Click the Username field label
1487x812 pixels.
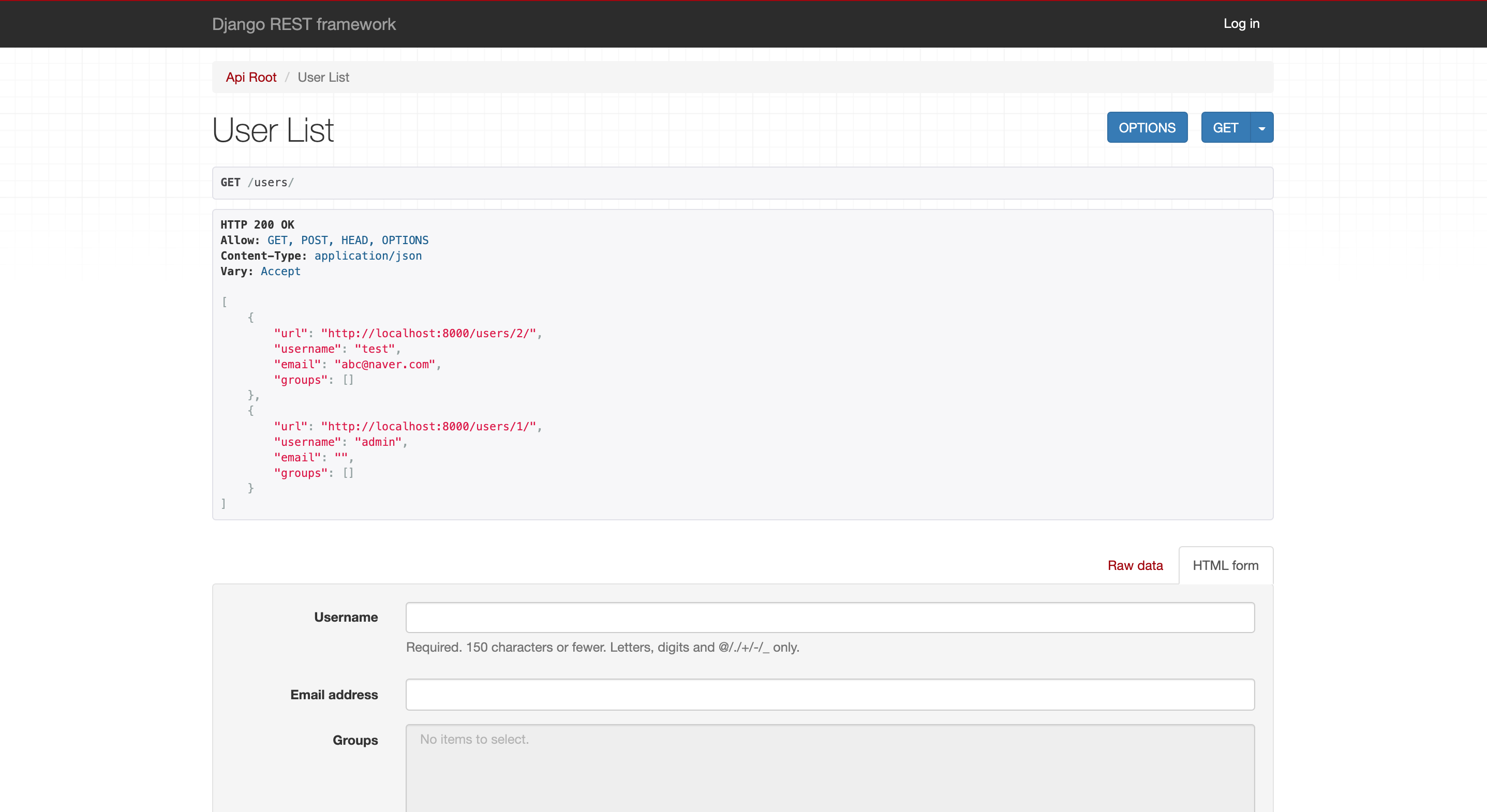[346, 617]
